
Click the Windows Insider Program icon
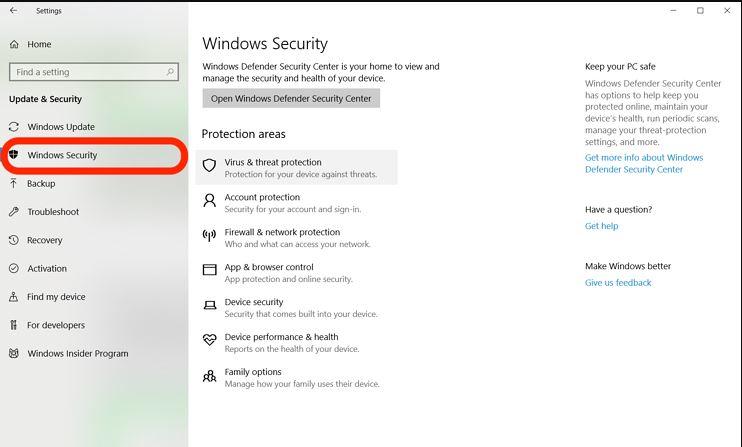click(x=14, y=353)
